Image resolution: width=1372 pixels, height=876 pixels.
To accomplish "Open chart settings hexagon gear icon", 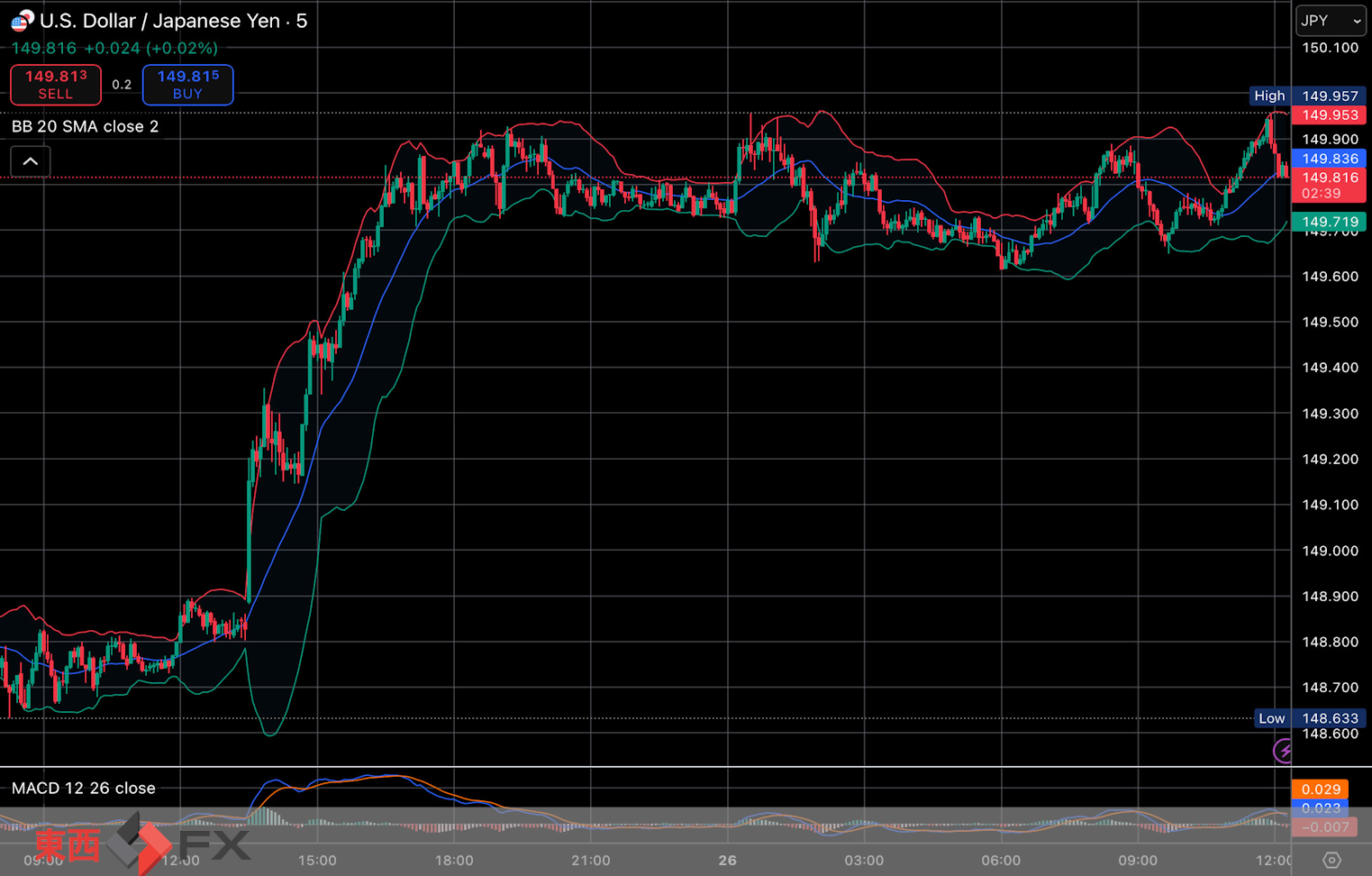I will [1331, 860].
